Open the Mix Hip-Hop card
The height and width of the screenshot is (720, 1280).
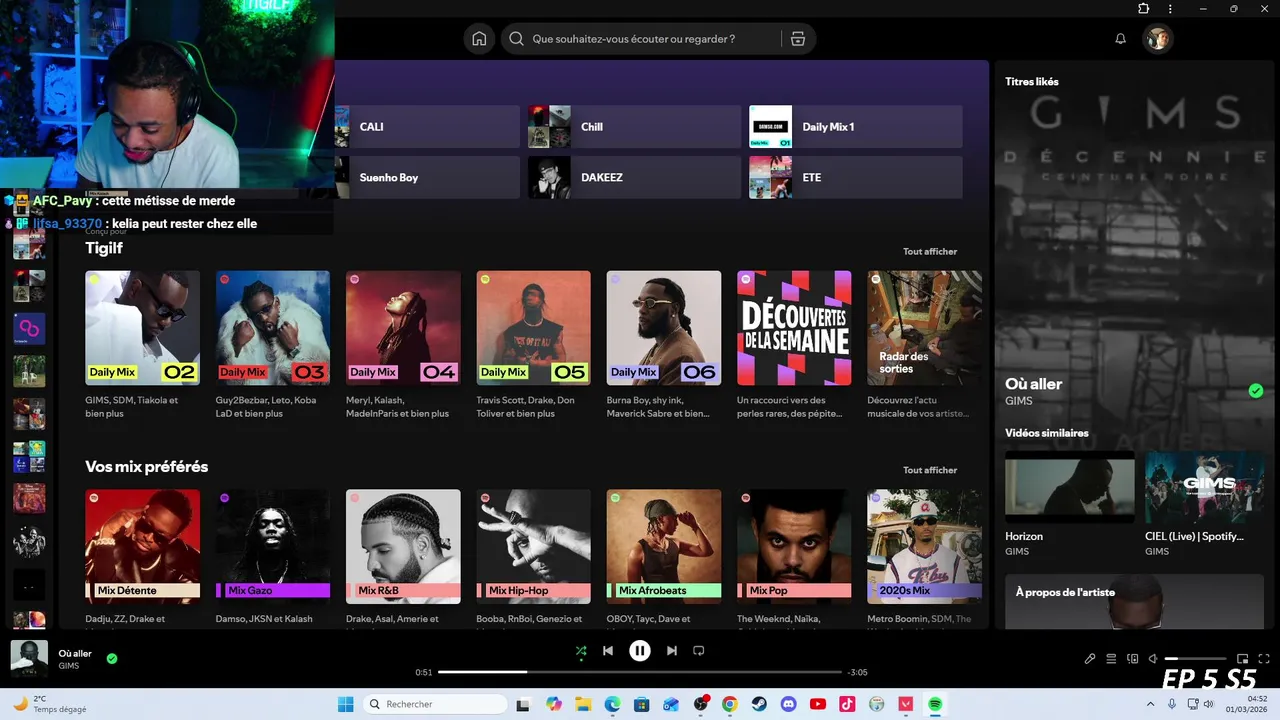pyautogui.click(x=534, y=546)
